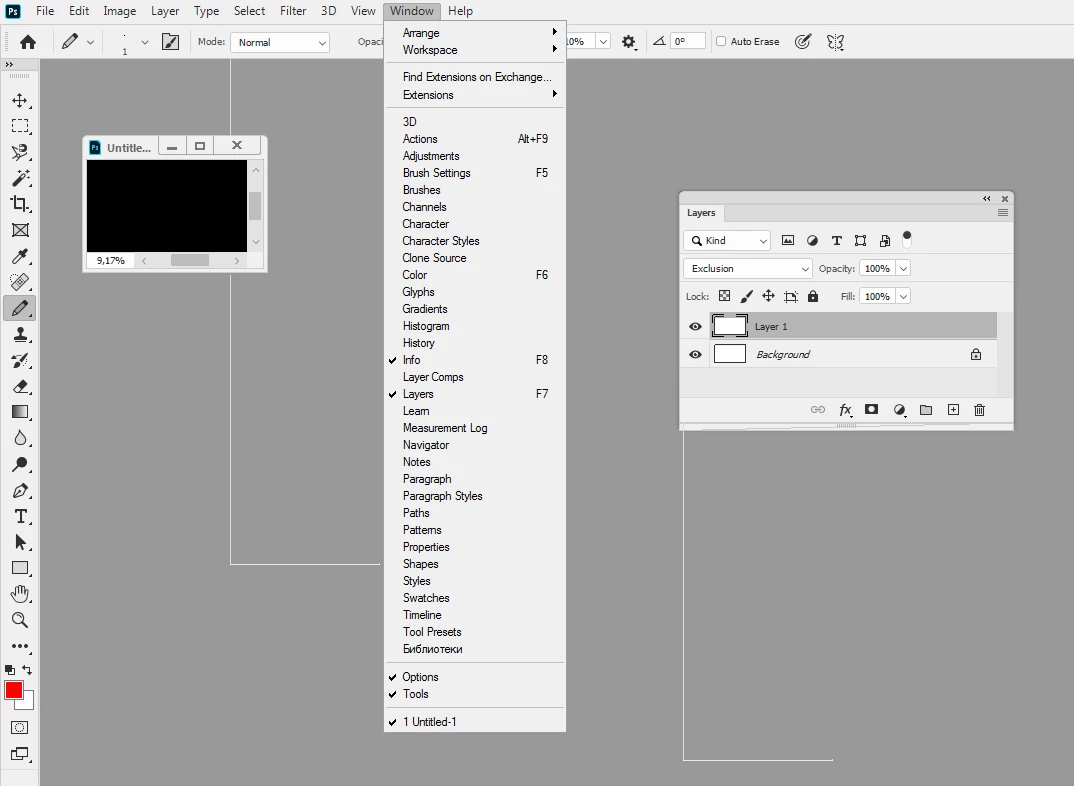Screen dimensions: 1074x786
Task: Choose History from the Window menu
Action: [x=475, y=343]
